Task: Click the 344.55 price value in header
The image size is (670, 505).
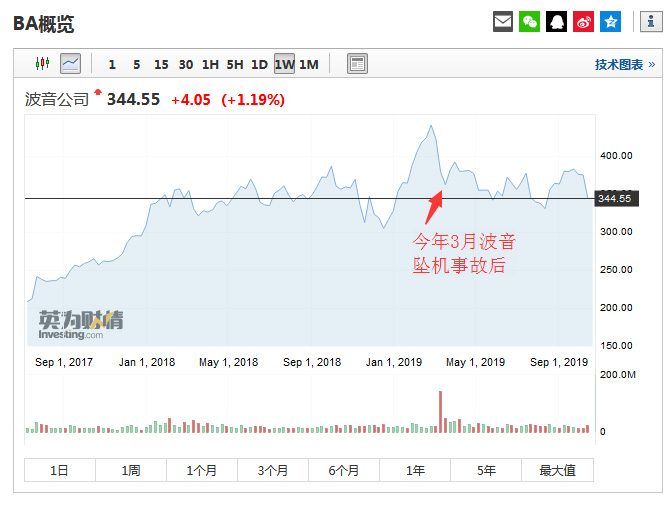Action: (x=133, y=99)
